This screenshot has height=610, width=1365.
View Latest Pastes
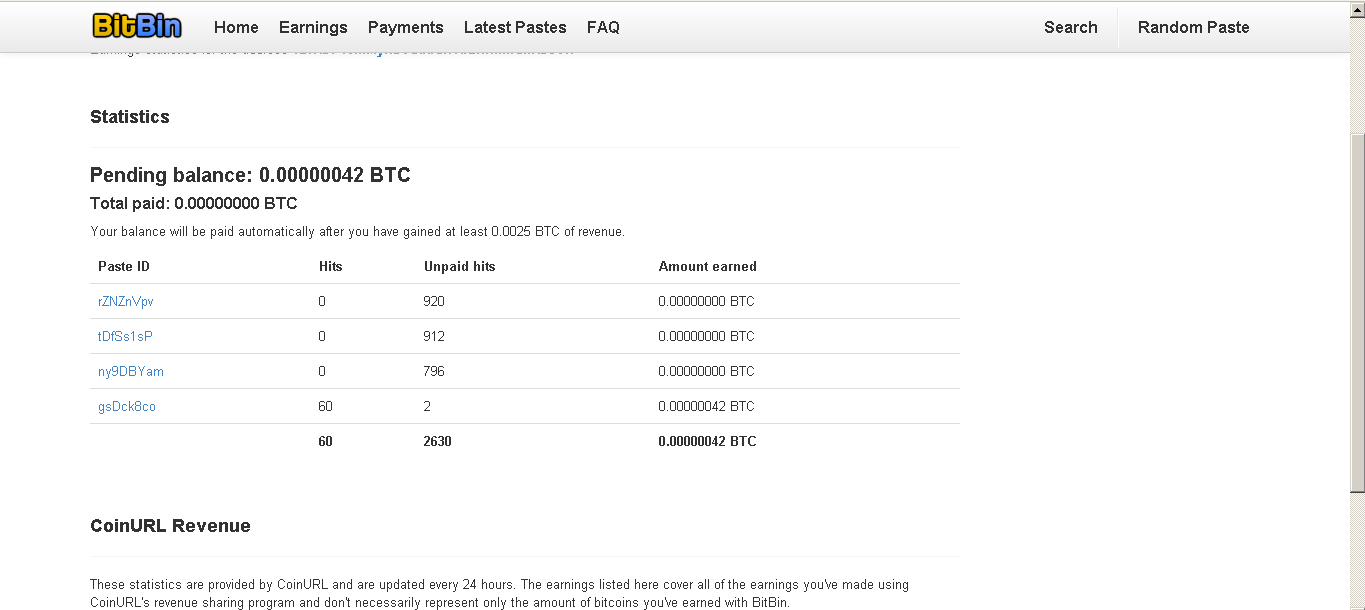[515, 28]
